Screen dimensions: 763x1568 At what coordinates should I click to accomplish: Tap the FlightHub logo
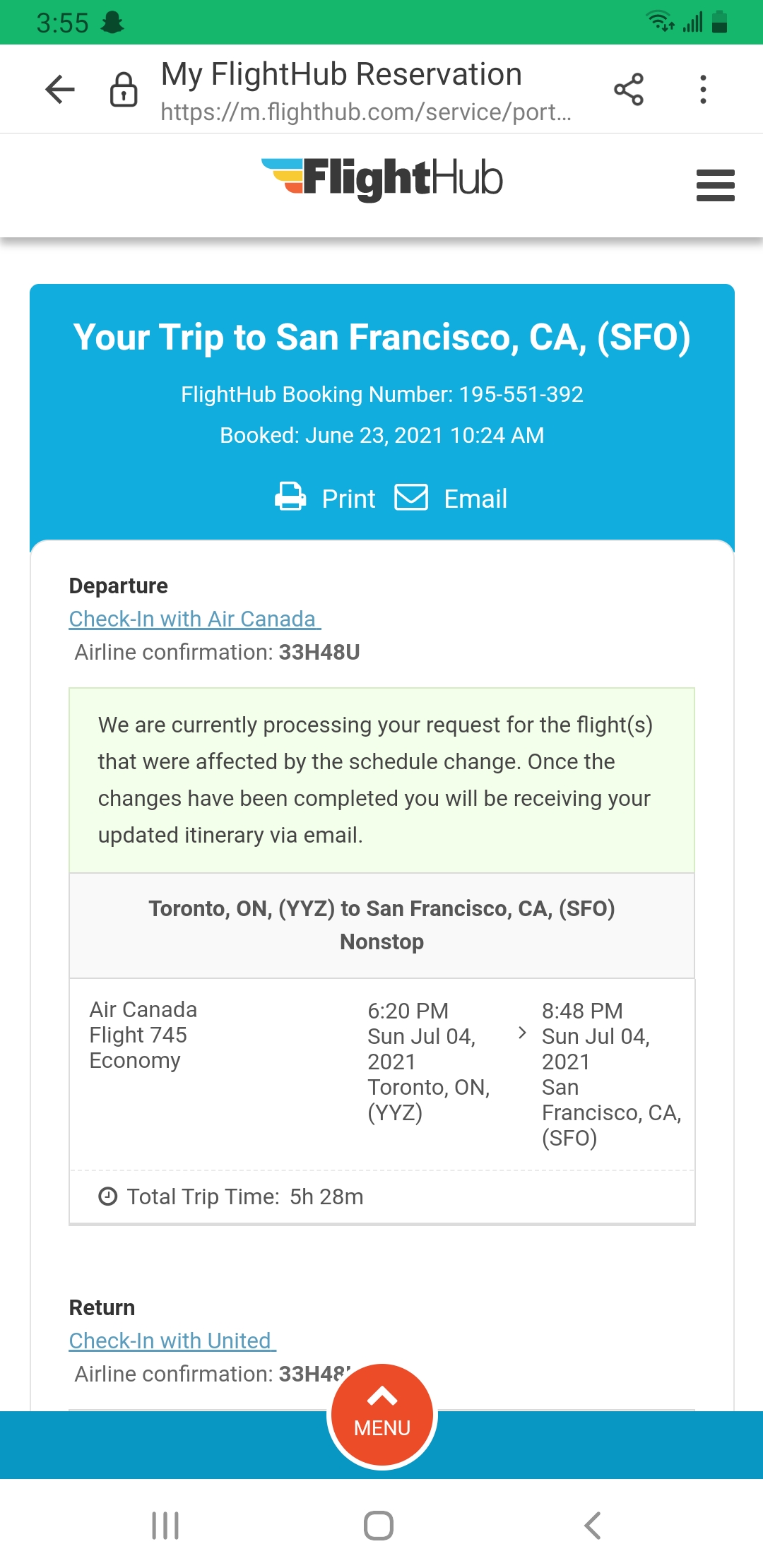[381, 179]
